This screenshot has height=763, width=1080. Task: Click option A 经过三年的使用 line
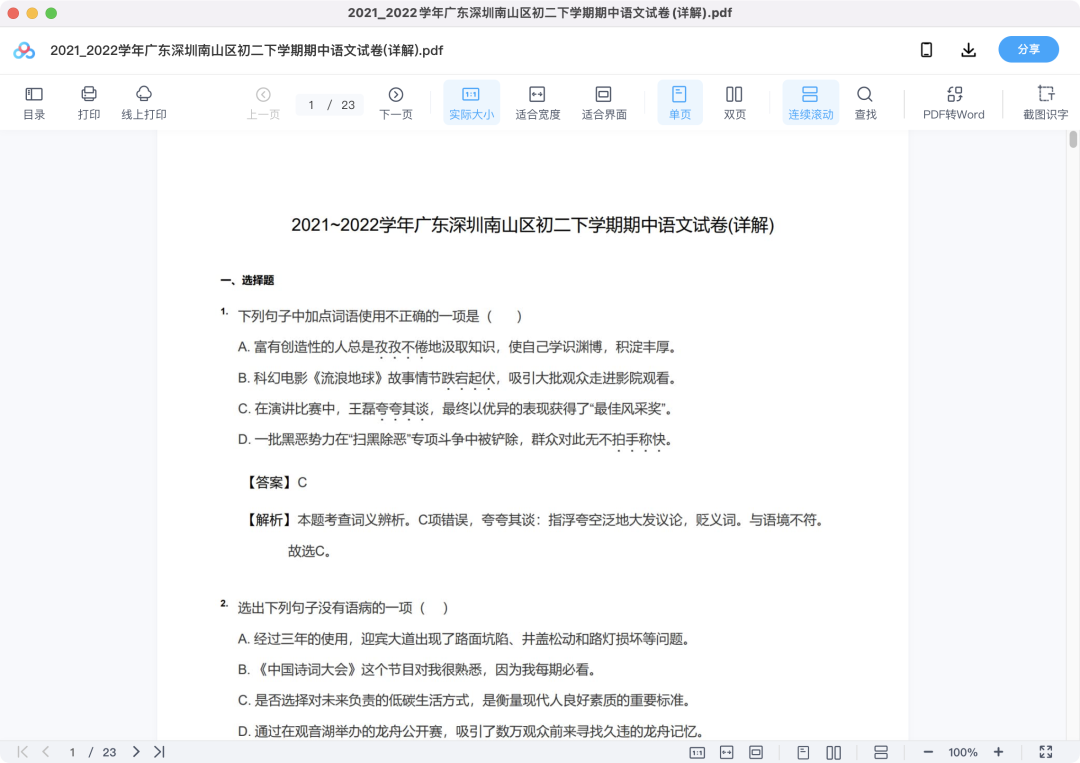click(464, 639)
